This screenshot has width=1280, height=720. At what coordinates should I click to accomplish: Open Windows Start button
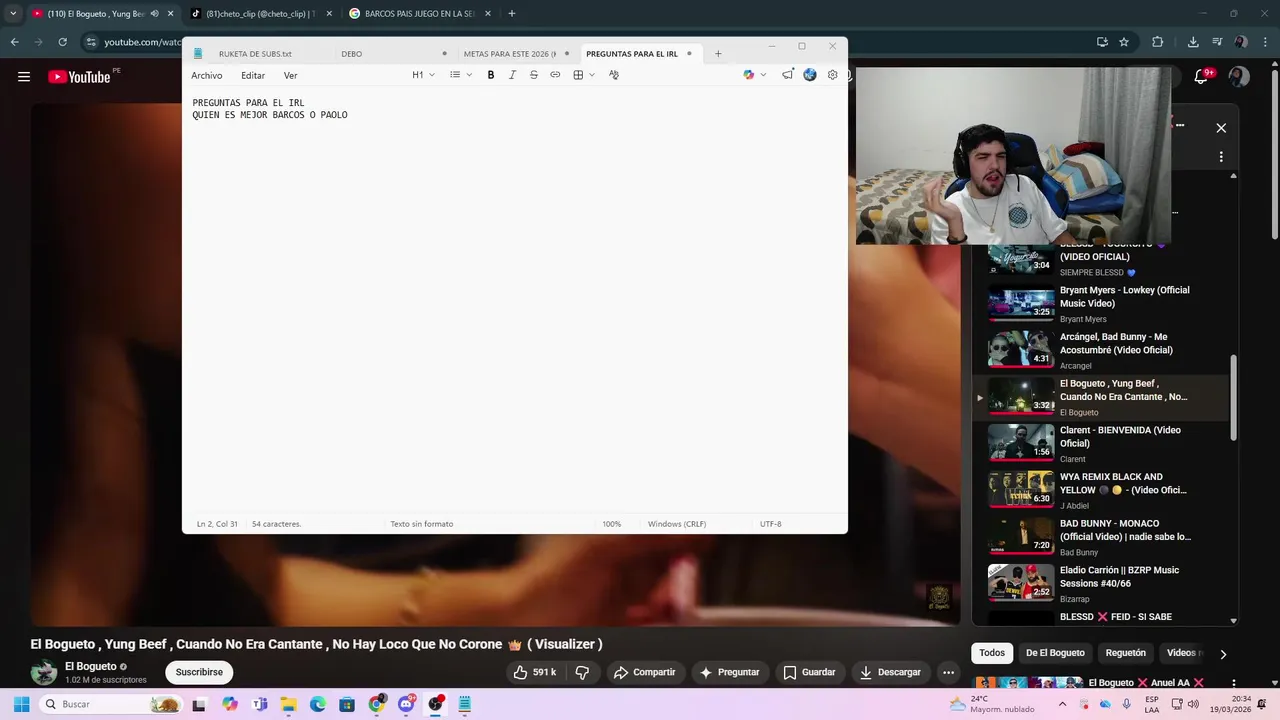(21, 704)
